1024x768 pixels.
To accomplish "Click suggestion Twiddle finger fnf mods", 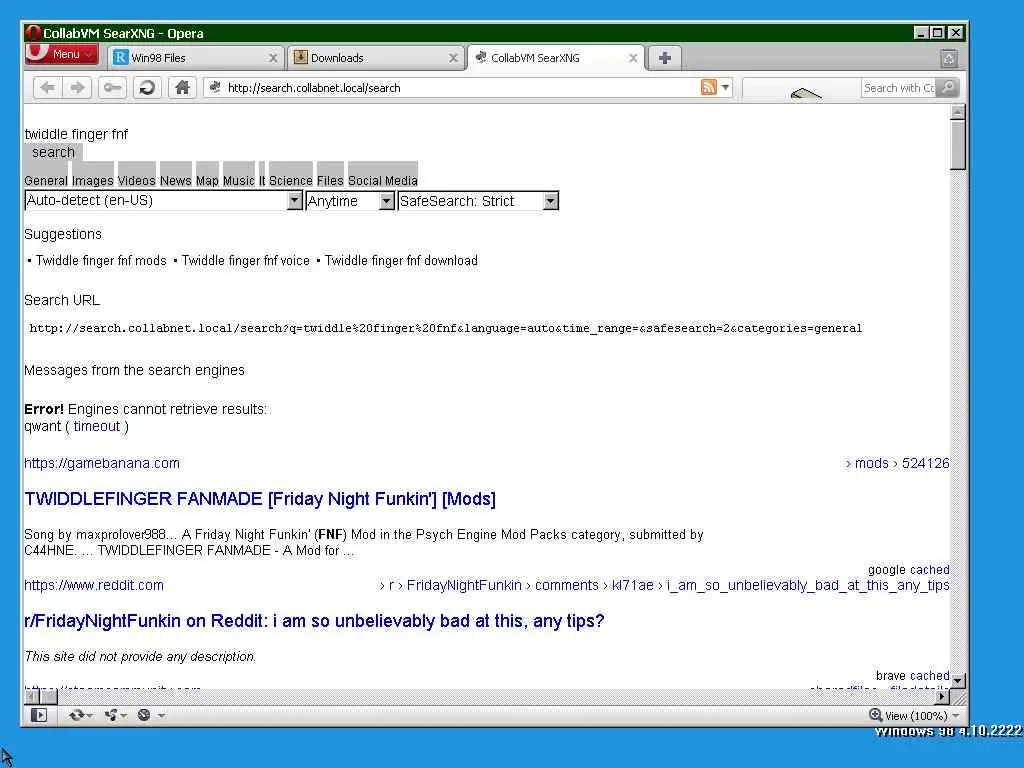I will pyautogui.click(x=101, y=261).
